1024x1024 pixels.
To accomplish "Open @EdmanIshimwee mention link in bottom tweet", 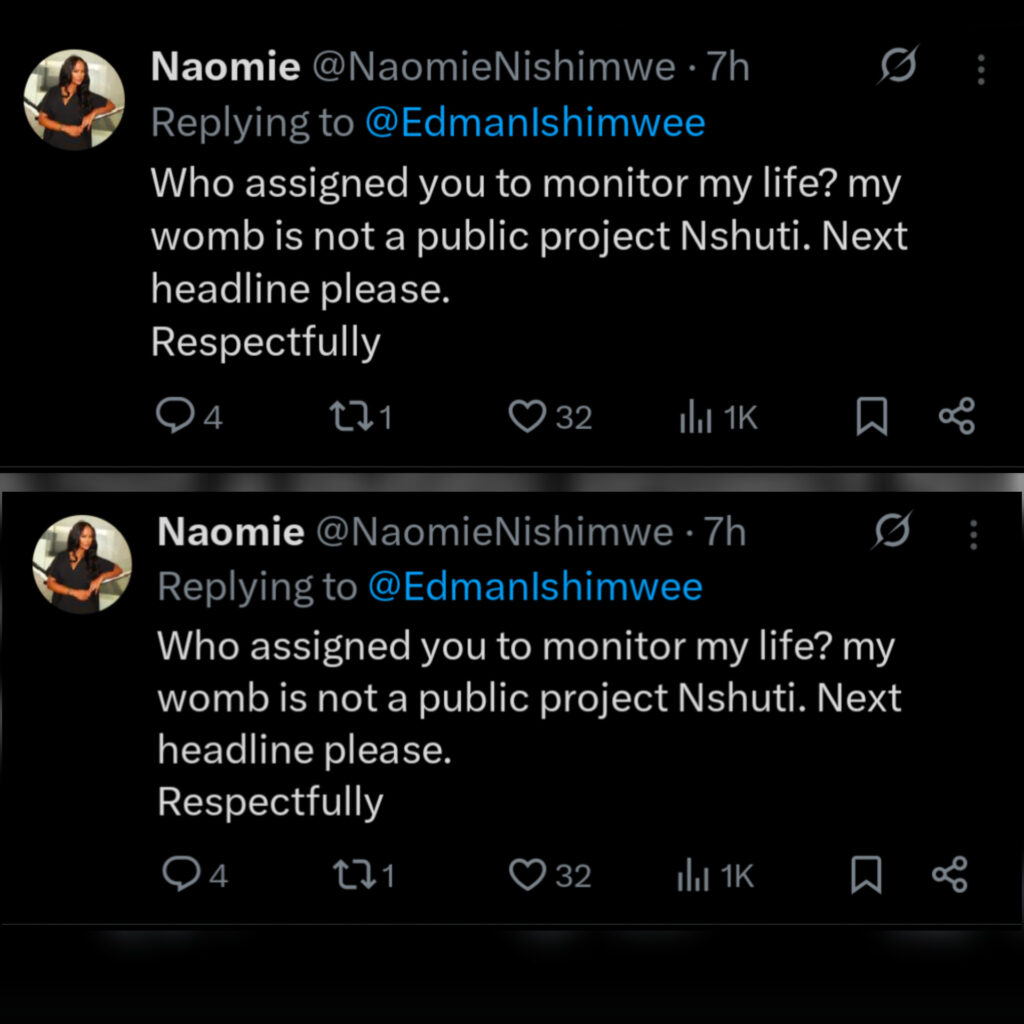I will coord(535,586).
